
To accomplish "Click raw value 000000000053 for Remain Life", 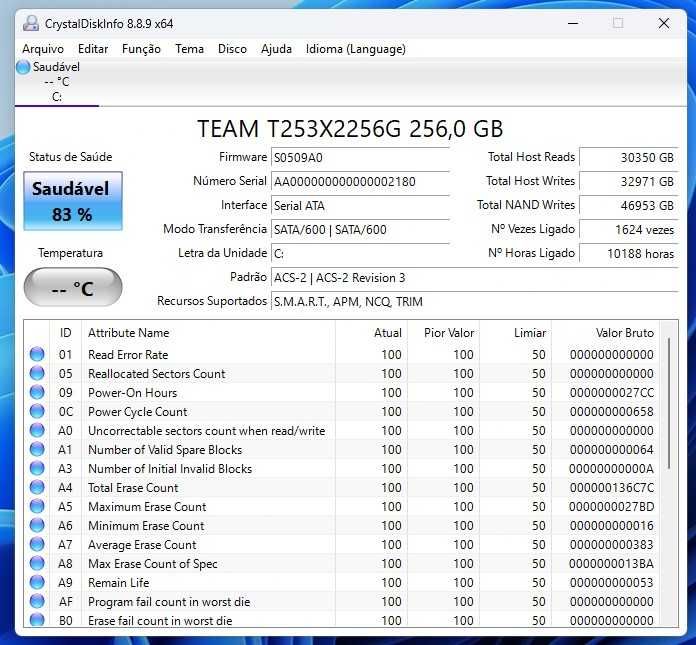I will point(612,582).
